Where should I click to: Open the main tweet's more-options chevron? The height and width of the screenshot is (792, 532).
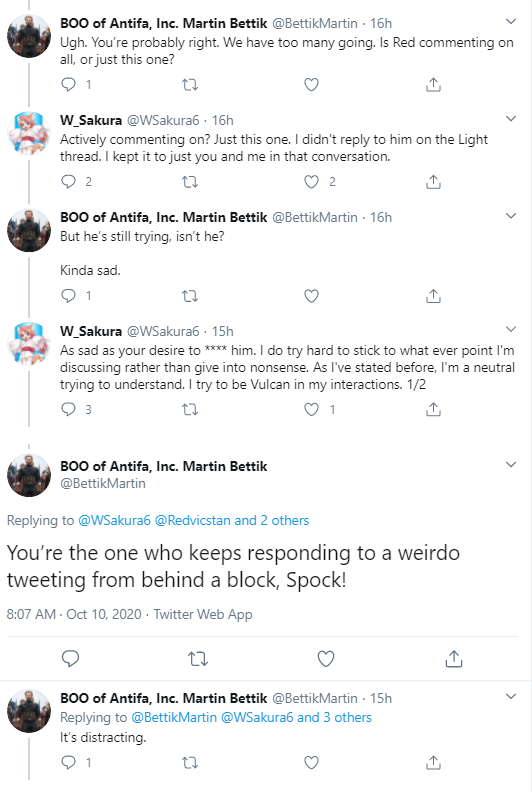[x=511, y=464]
